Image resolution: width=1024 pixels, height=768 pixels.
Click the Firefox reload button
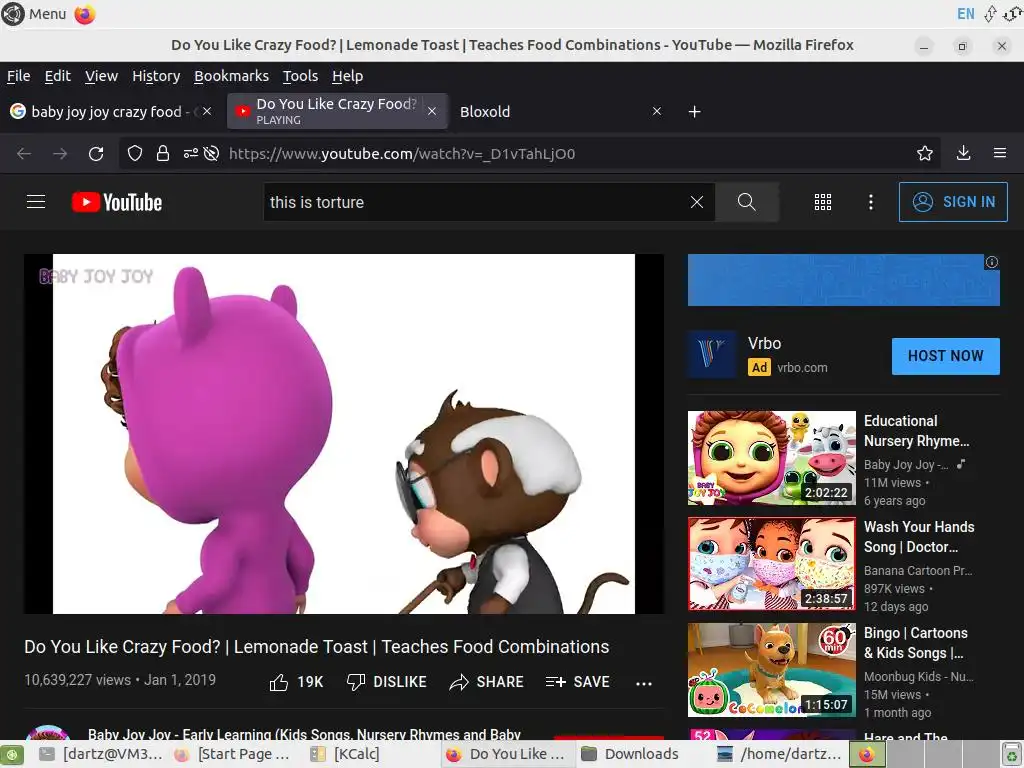pos(96,153)
